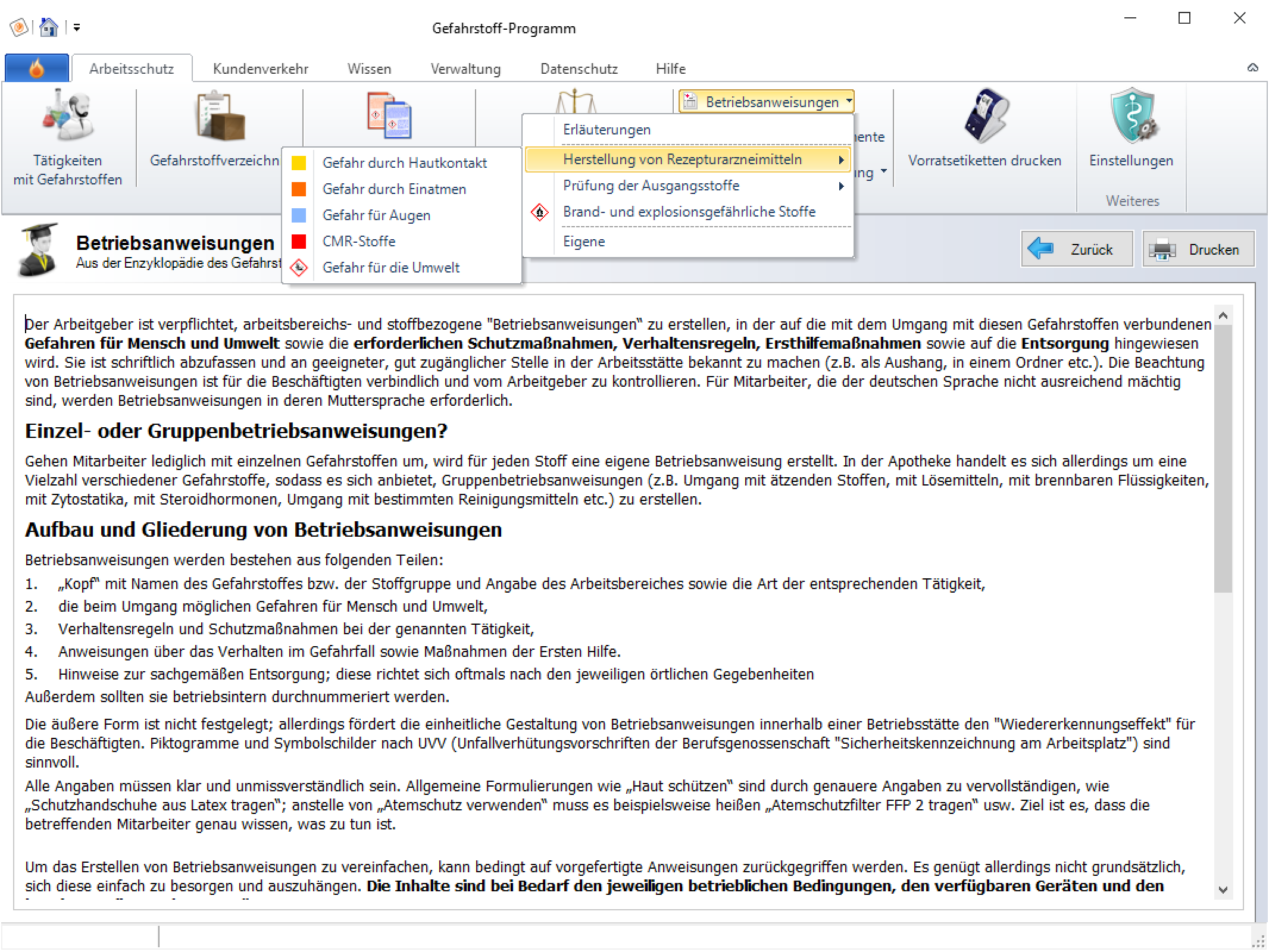This screenshot has height=952, width=1269.
Task: Click the Gefahrstoff-Programm window title
Action: pos(504,29)
